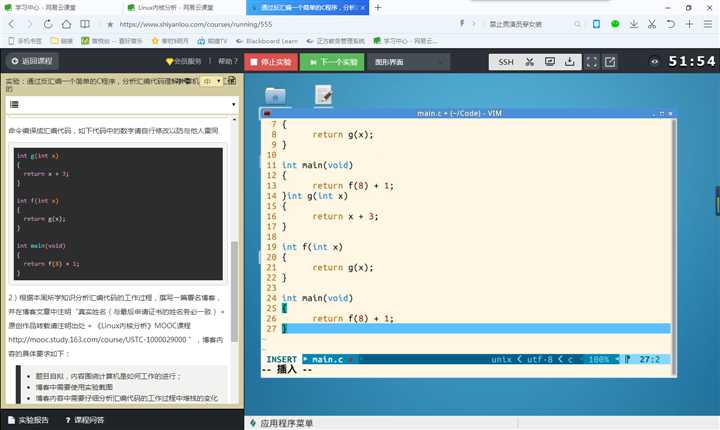Close the active blue browser tab

(x=362, y=8)
